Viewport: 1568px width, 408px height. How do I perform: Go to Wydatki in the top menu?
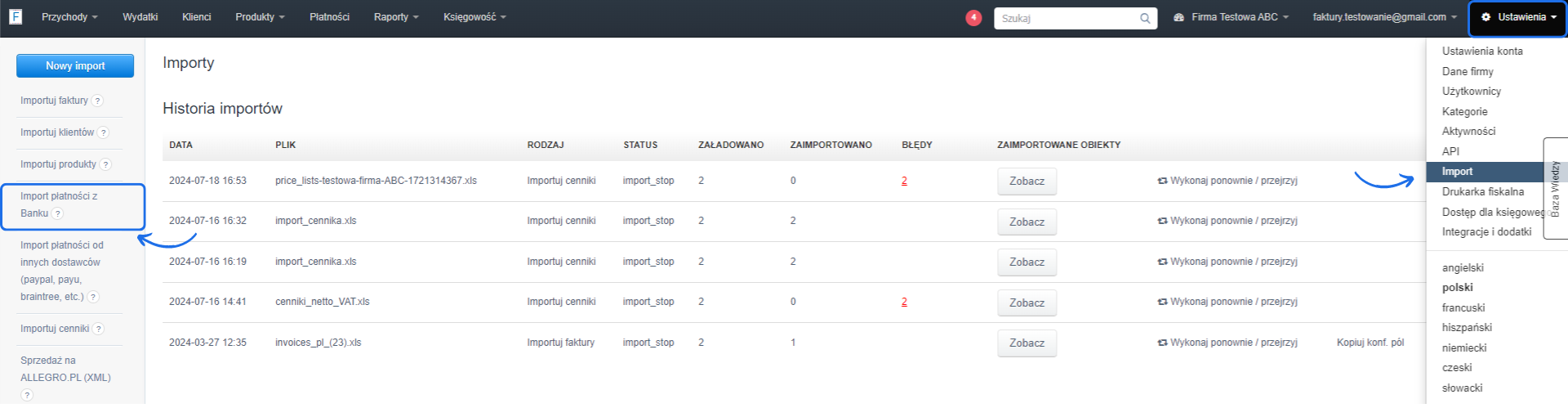click(140, 17)
